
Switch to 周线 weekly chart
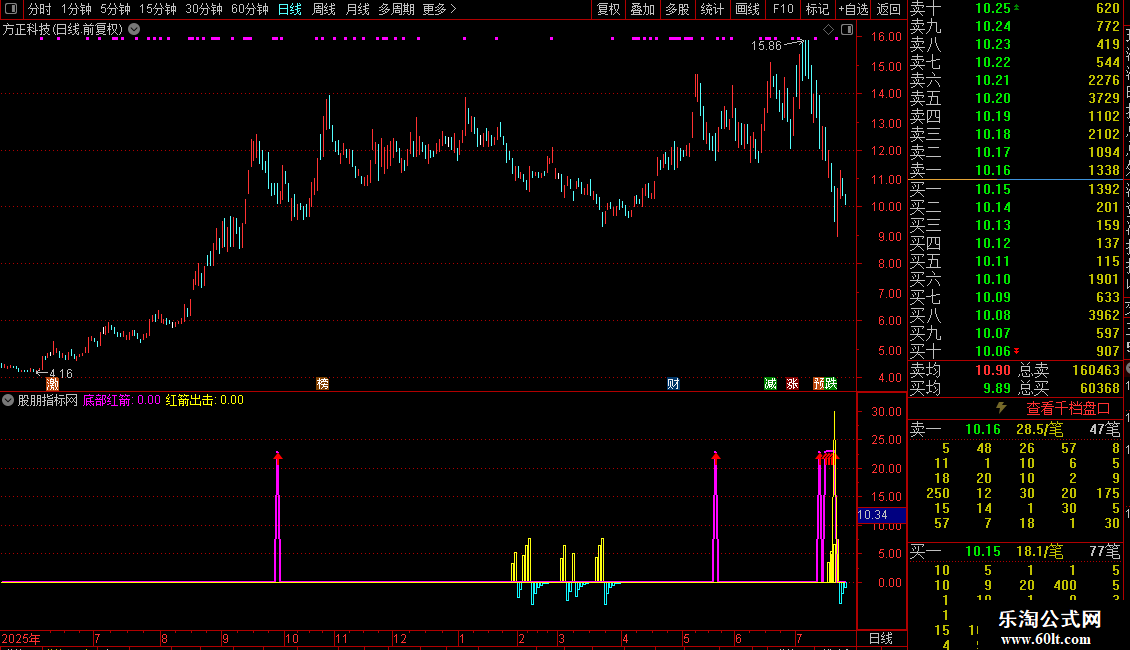point(324,9)
